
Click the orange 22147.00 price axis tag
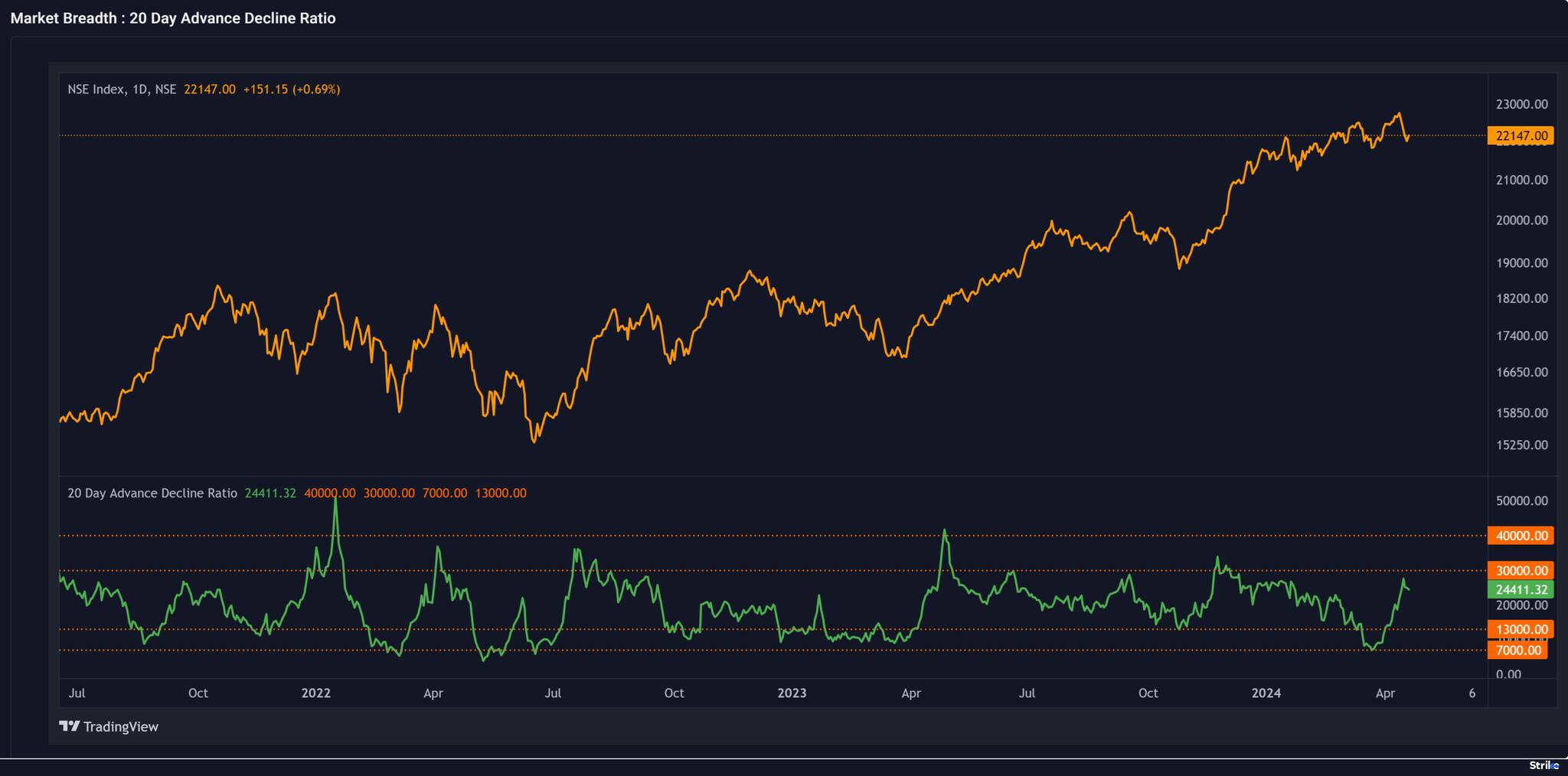pos(1520,135)
